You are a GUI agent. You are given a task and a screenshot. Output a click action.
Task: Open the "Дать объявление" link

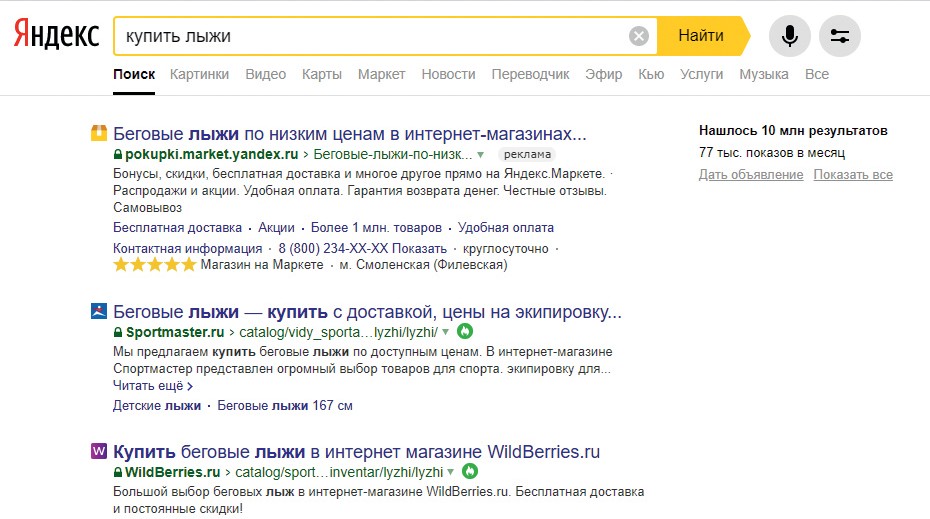[x=751, y=175]
